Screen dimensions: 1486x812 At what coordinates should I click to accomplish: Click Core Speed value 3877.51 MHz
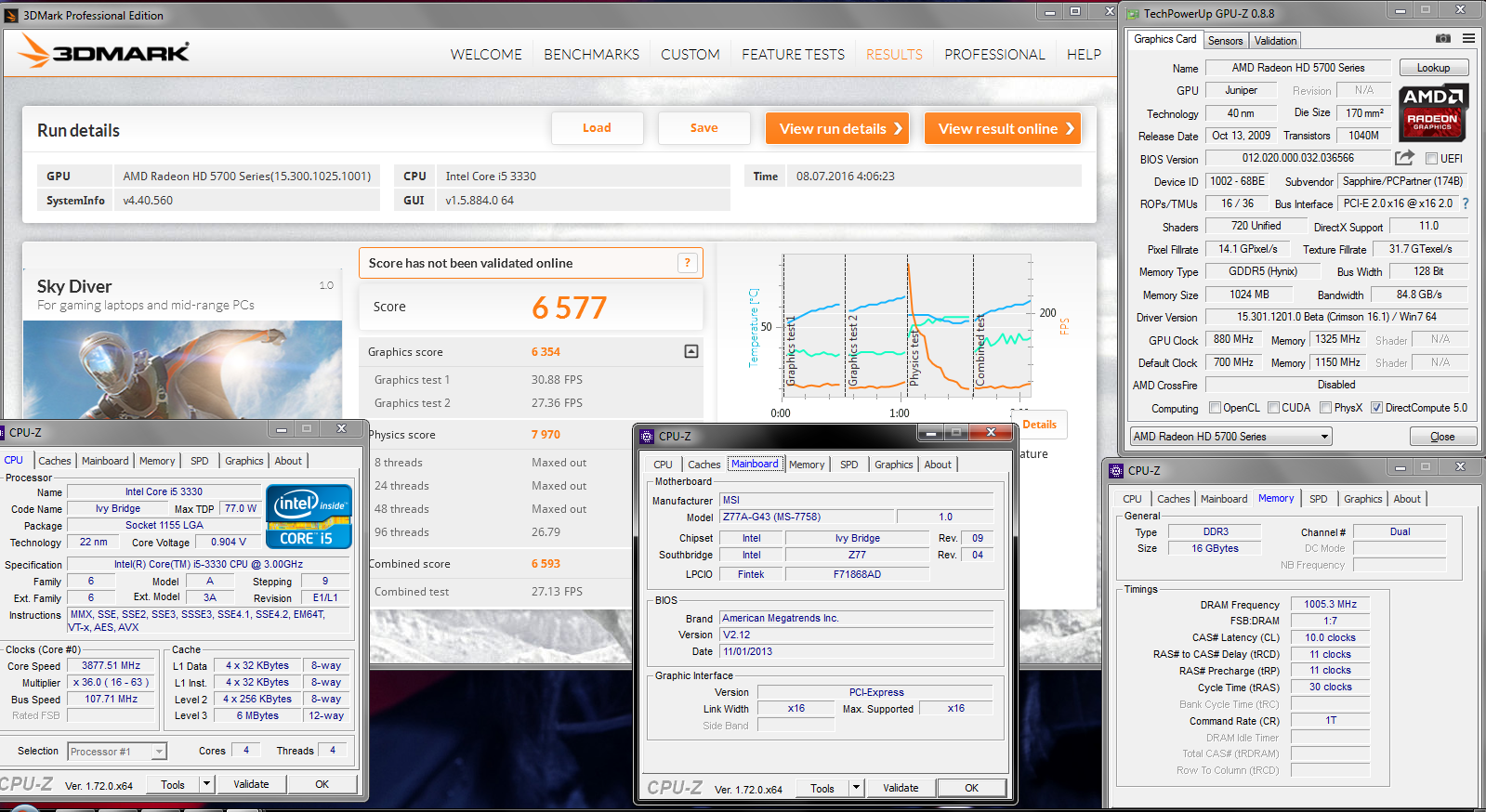point(111,665)
